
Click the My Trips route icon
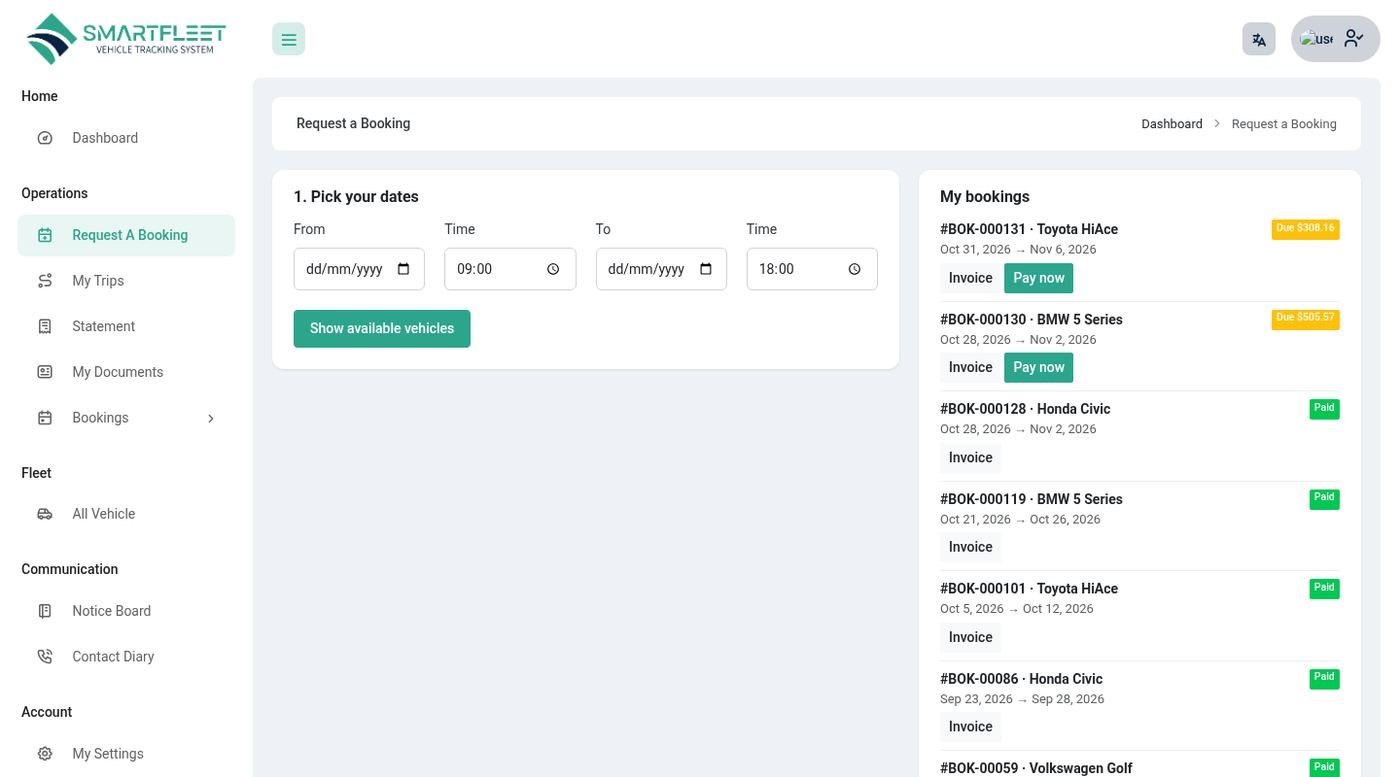[x=45, y=281]
